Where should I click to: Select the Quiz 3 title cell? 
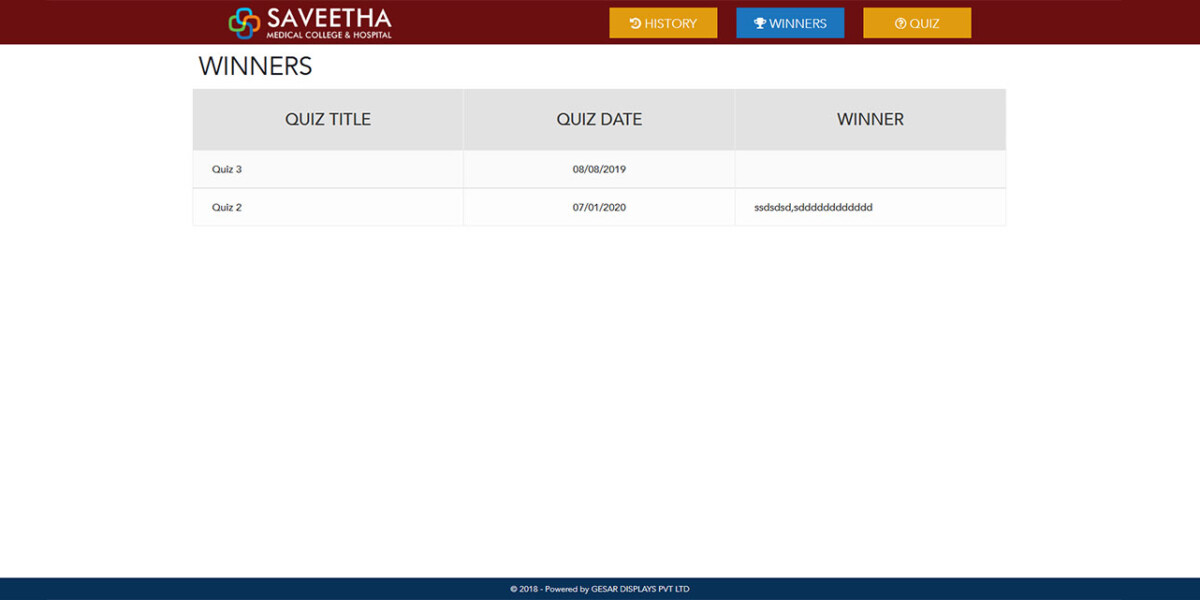(x=227, y=169)
